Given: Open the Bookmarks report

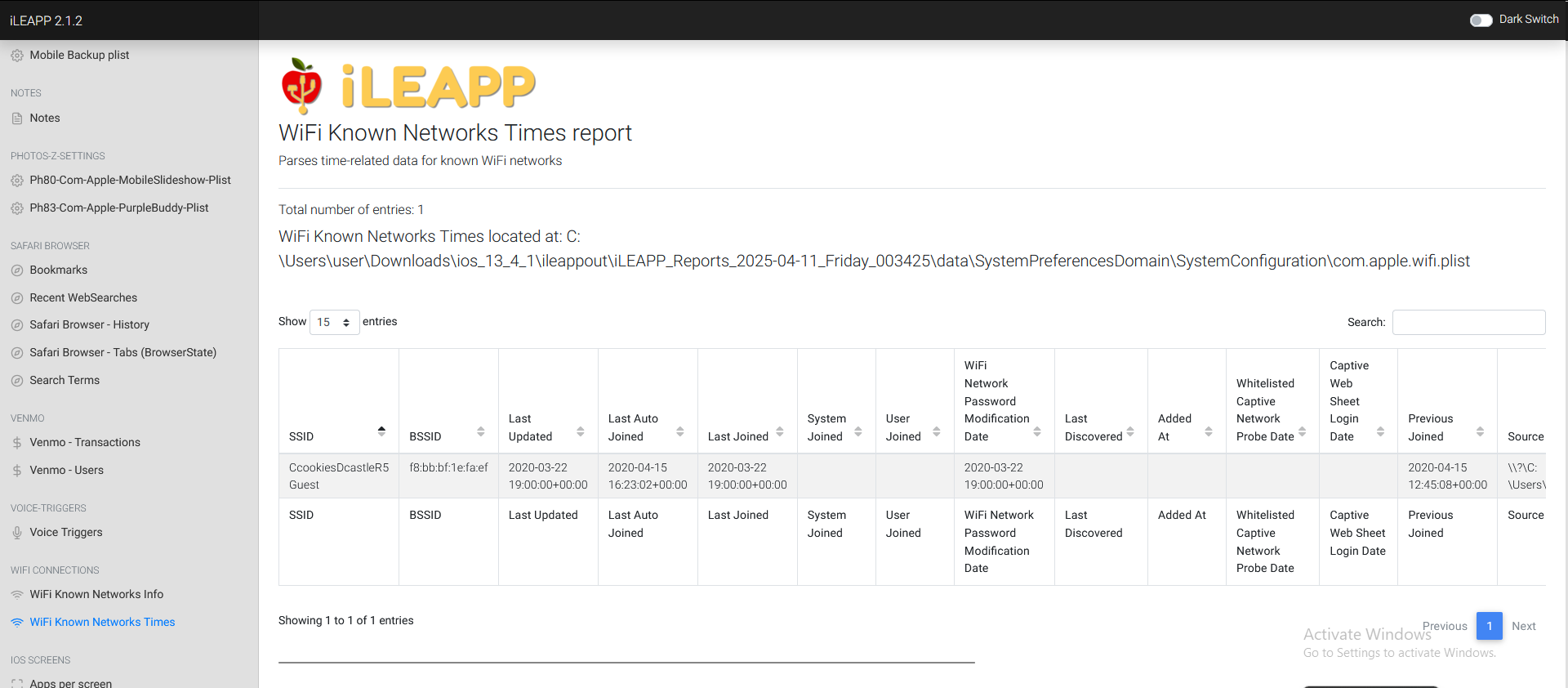Looking at the screenshot, I should [x=58, y=270].
